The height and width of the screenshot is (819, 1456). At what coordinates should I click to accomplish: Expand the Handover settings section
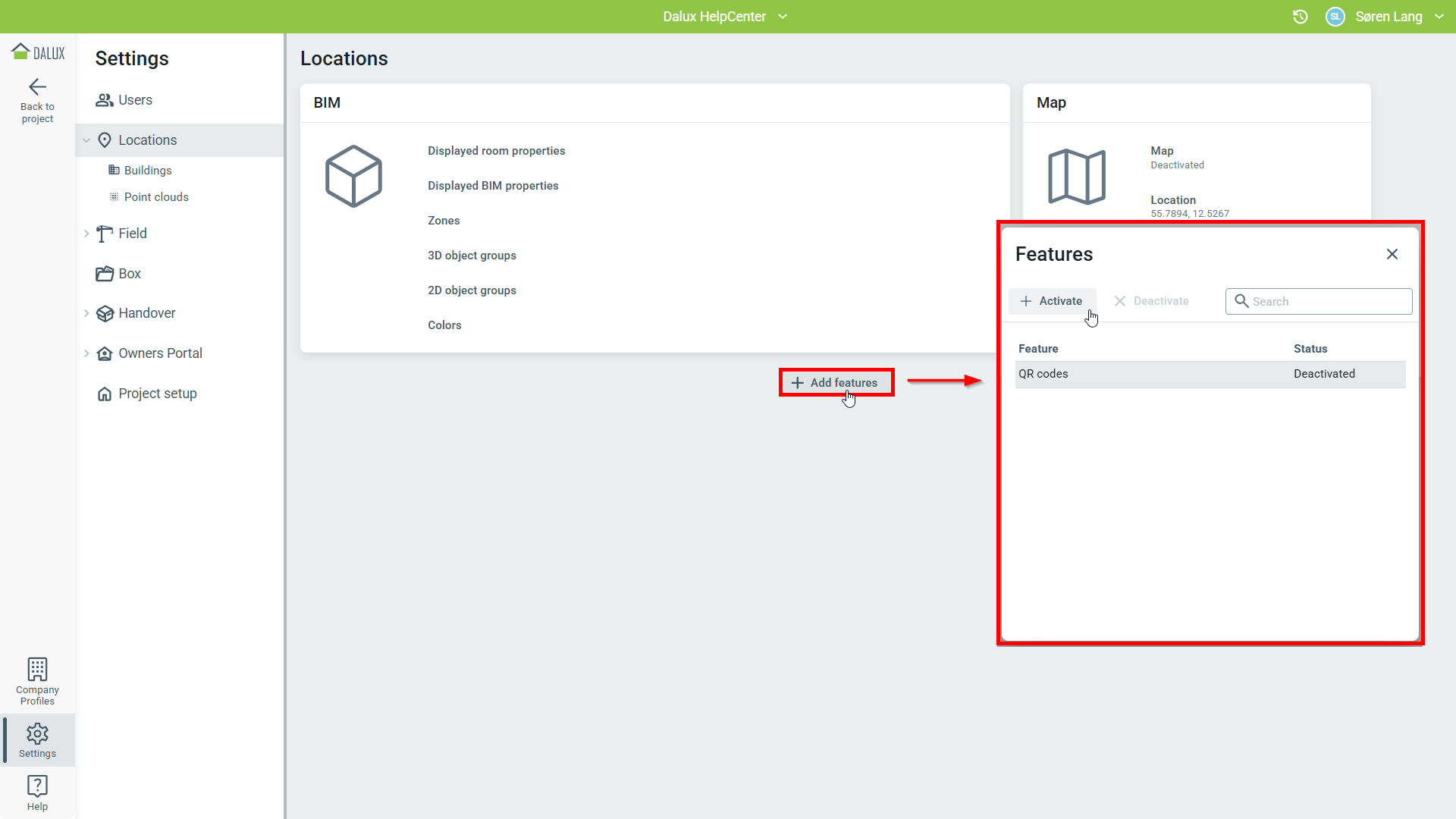(x=86, y=313)
